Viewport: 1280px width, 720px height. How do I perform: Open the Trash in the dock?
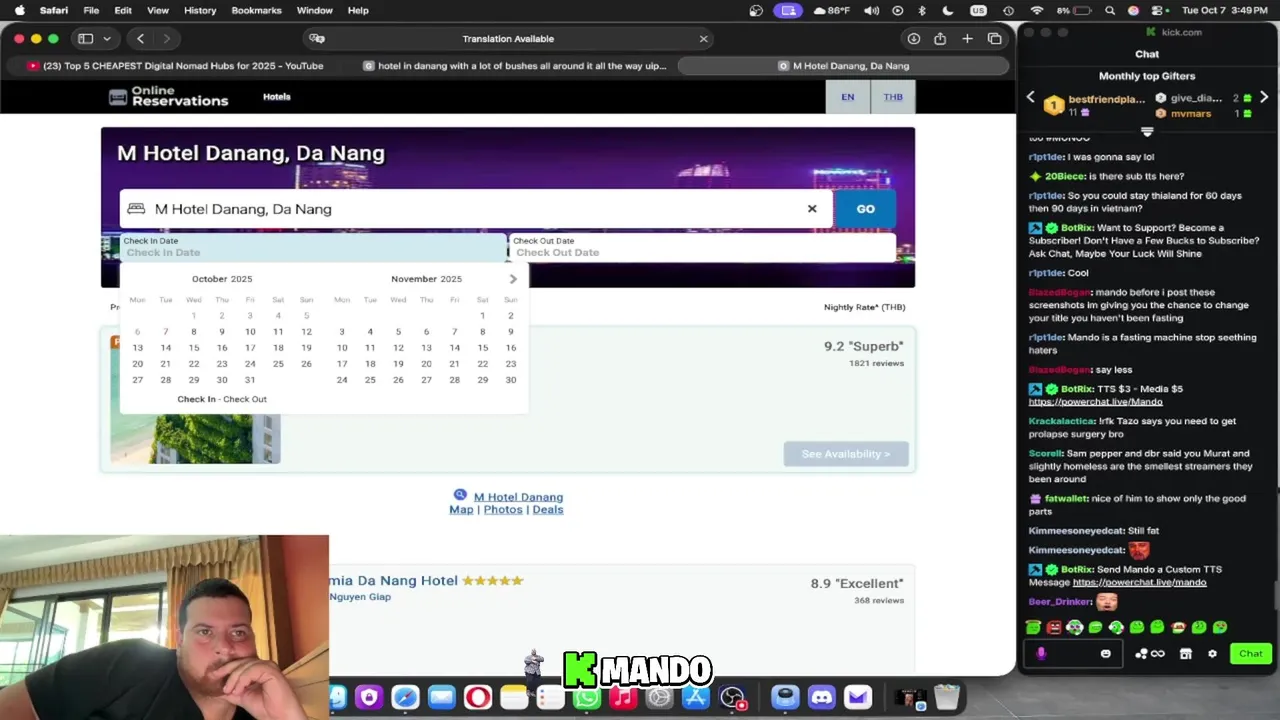(x=946, y=697)
